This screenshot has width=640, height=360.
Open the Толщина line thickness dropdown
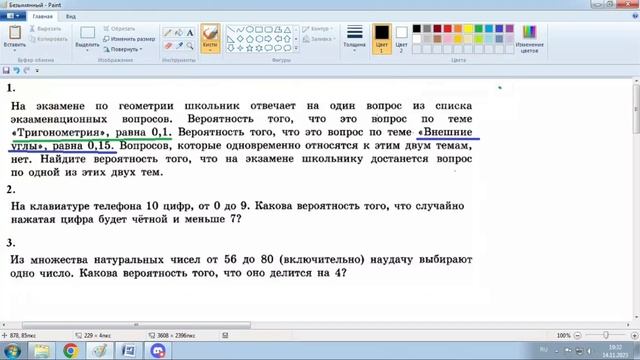coord(354,38)
